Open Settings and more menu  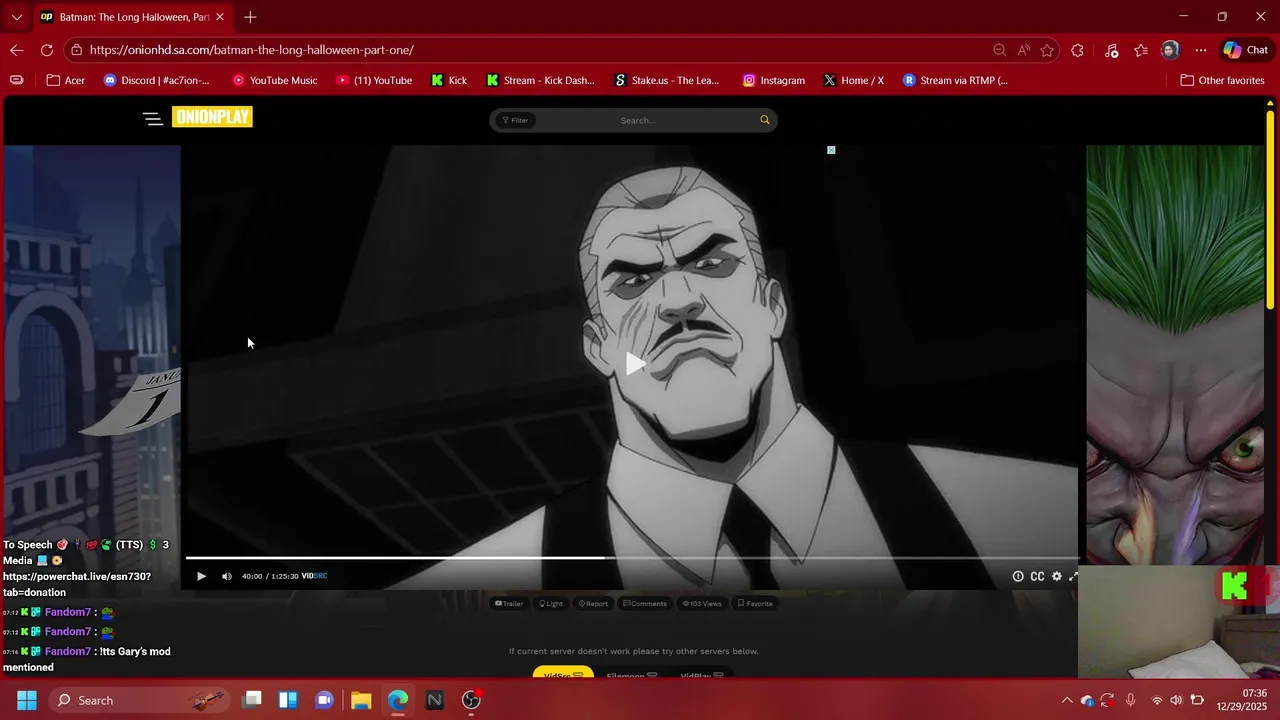tap(1201, 50)
